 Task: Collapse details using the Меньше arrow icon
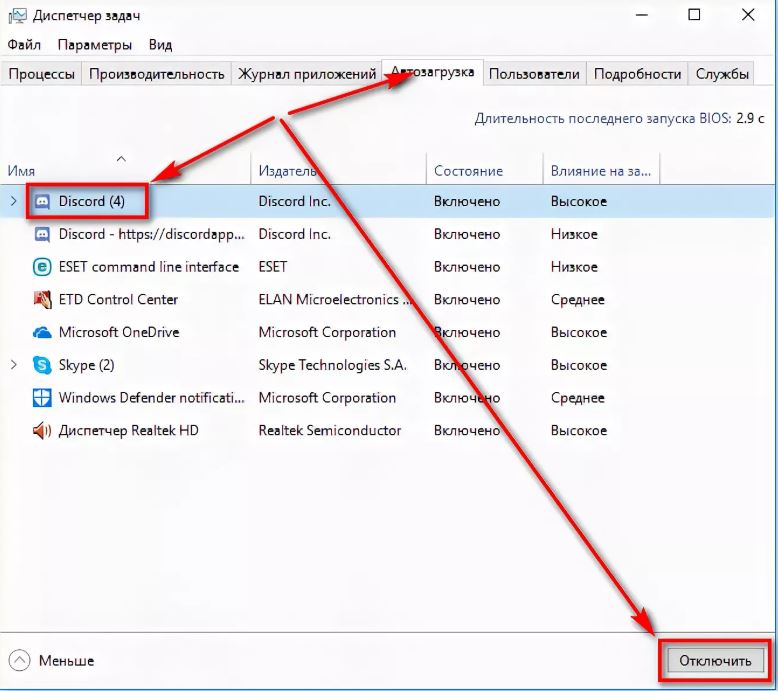pyautogui.click(x=19, y=660)
